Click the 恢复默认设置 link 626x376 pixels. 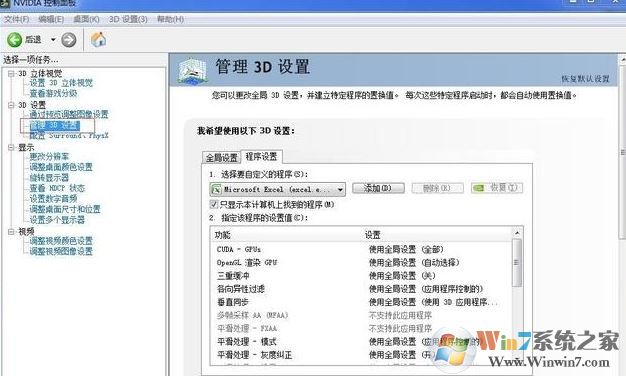point(585,79)
